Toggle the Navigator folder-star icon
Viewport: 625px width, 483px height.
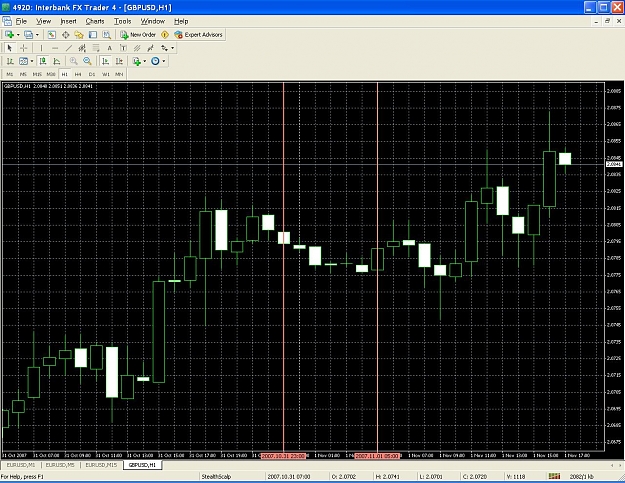tap(79, 35)
